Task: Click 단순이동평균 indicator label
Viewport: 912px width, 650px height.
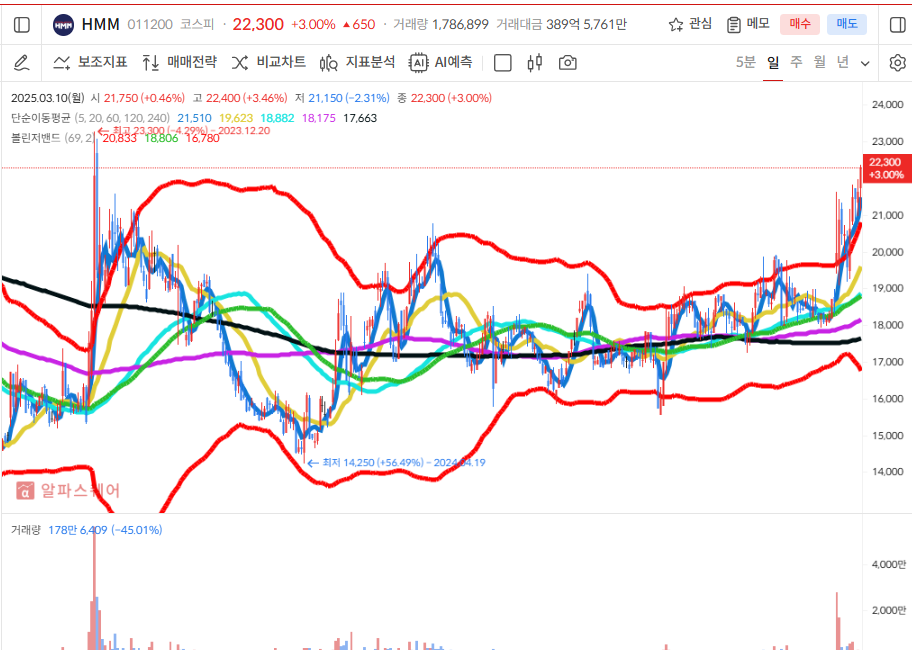Action: [41, 118]
